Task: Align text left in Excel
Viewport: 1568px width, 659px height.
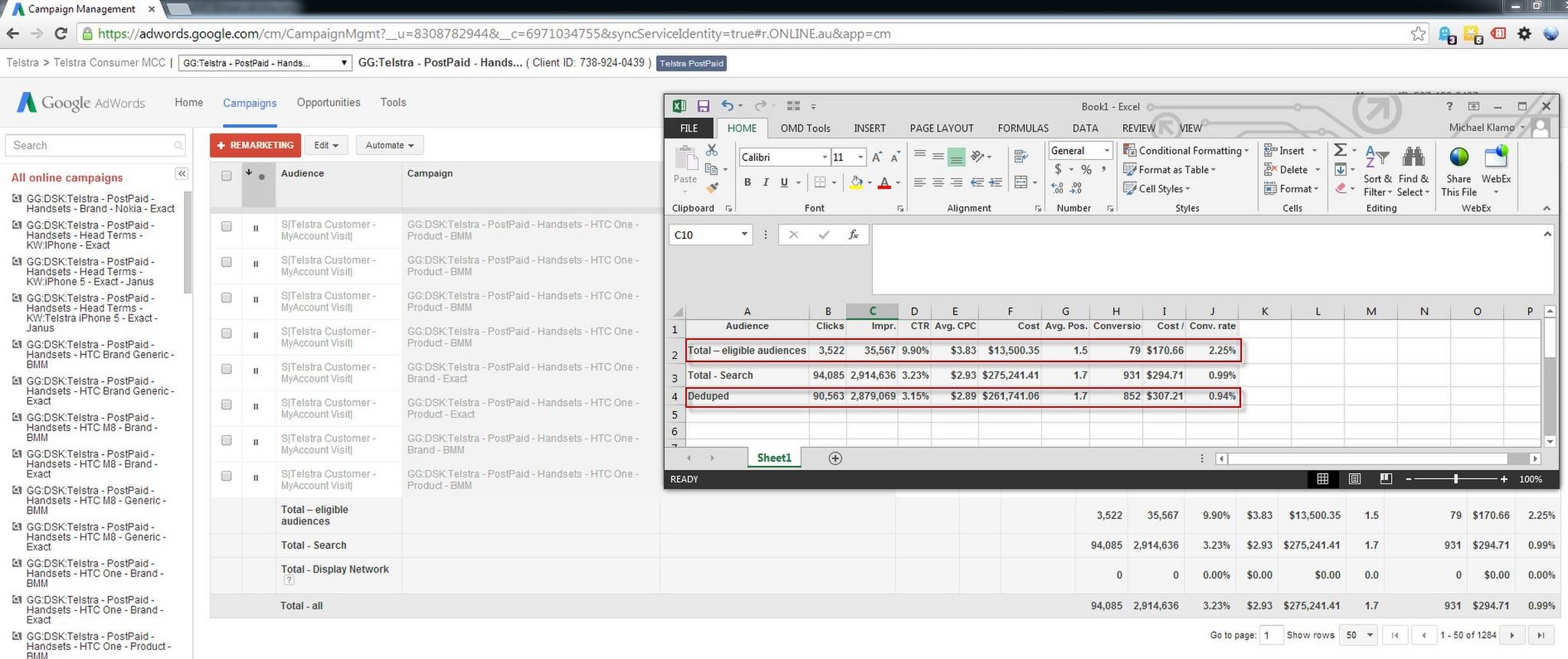Action: click(x=920, y=182)
